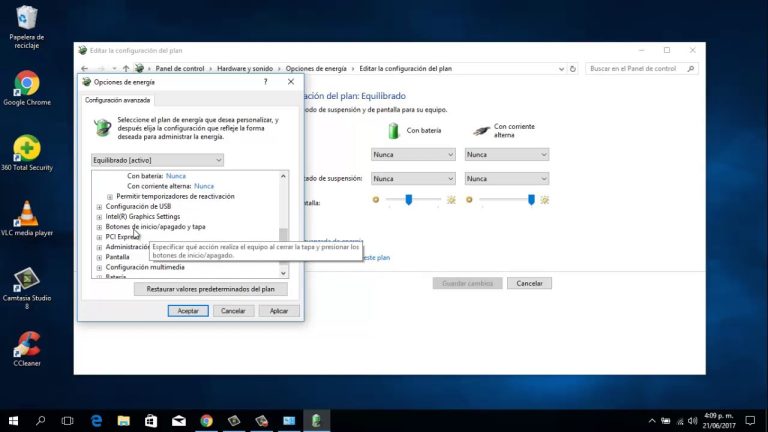
Task: Select the power options battery taskbar icon
Action: click(x=316, y=421)
